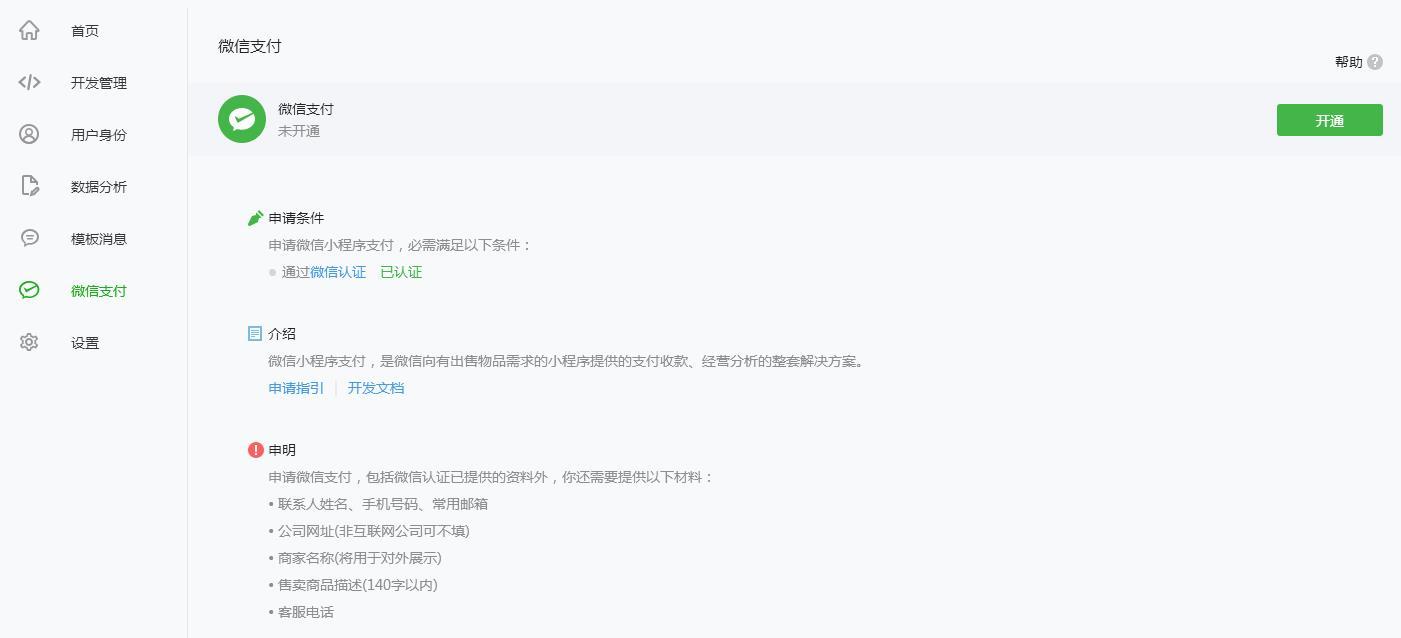Click the 介绍 heading
The image size is (1401, 638).
(282, 334)
